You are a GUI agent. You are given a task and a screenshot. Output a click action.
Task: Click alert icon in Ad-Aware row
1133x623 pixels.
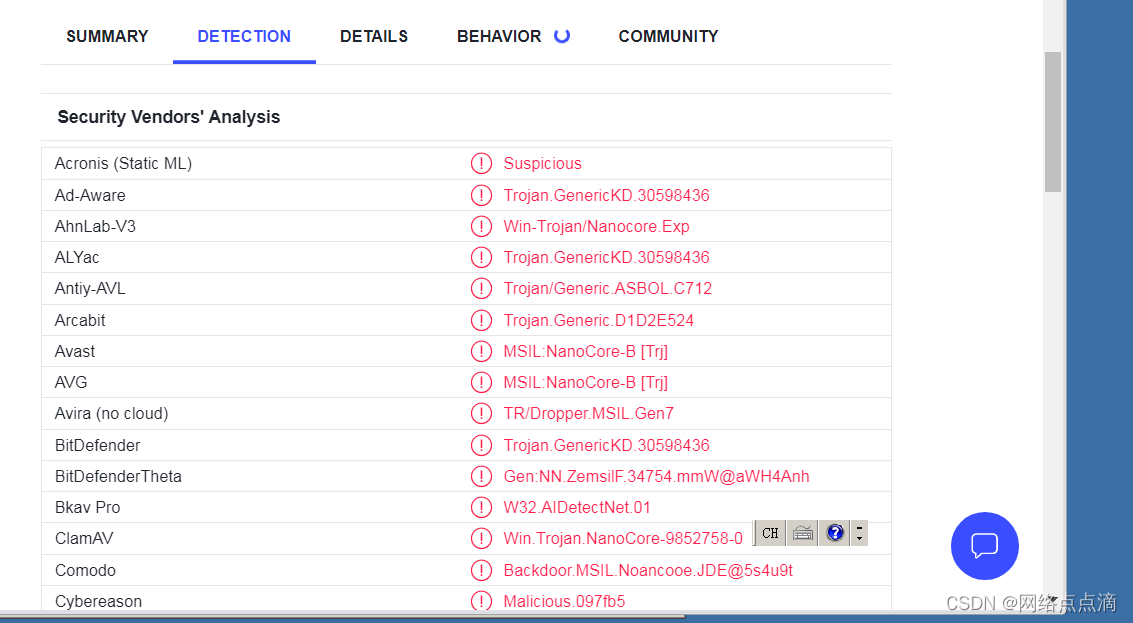pyautogui.click(x=481, y=195)
